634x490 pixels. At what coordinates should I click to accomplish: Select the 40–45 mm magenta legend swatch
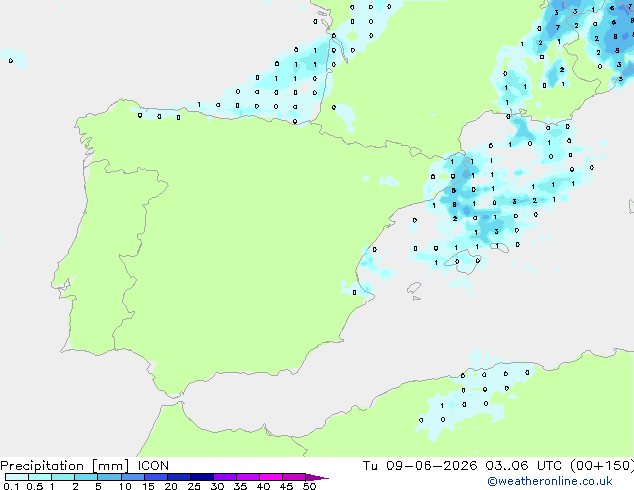point(271,477)
